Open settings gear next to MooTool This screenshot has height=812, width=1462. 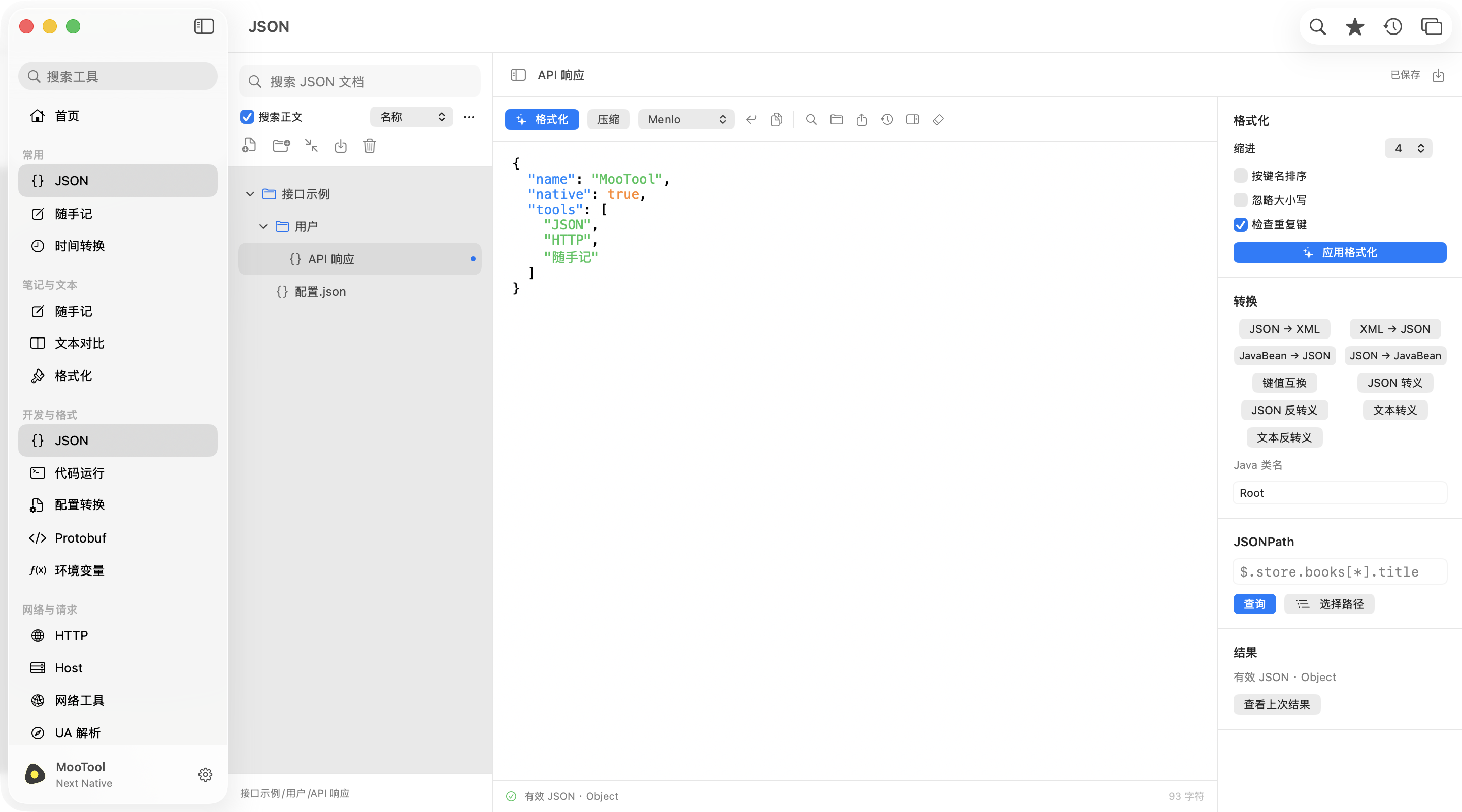206,774
